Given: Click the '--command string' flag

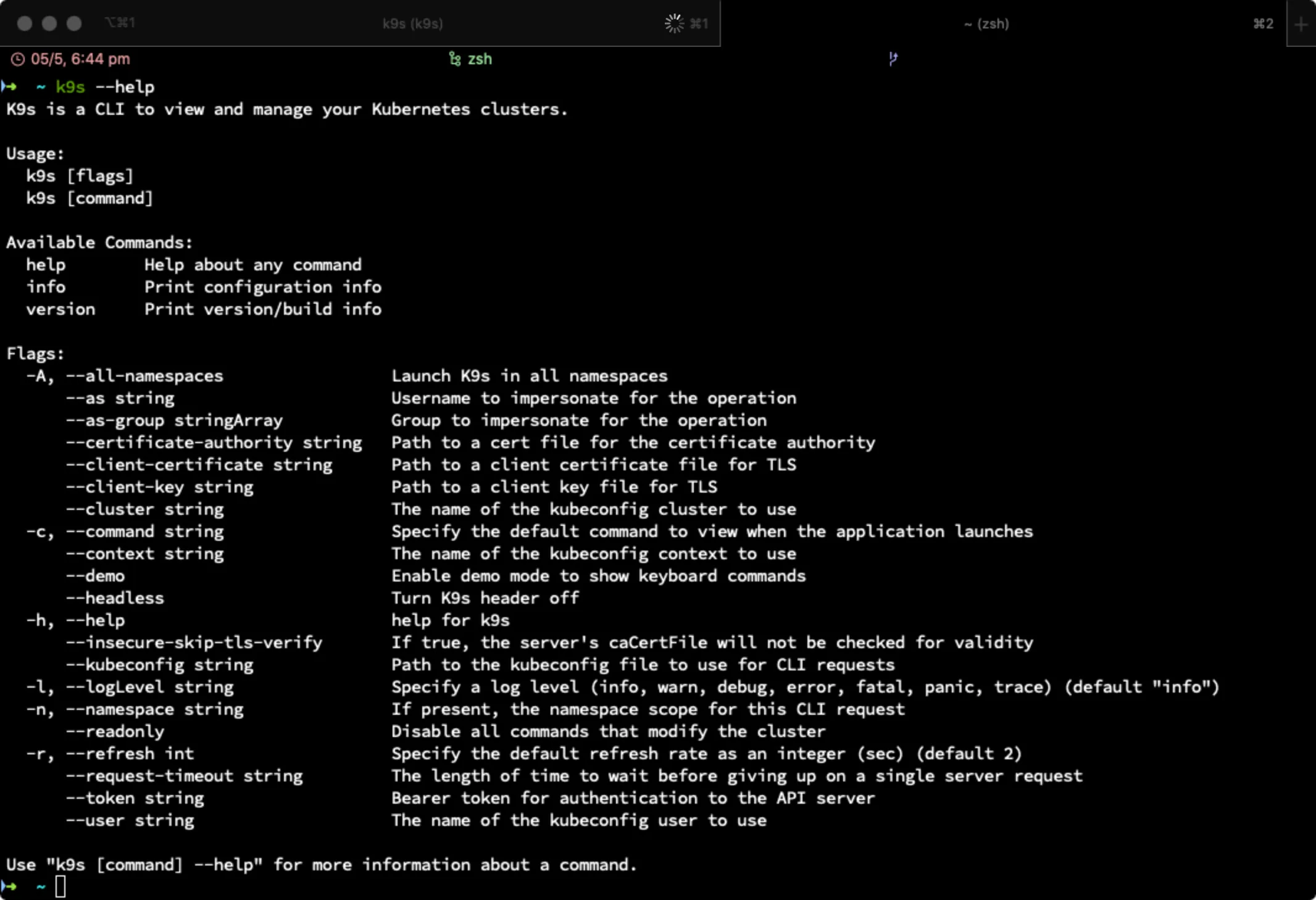Looking at the screenshot, I should coord(144,531).
